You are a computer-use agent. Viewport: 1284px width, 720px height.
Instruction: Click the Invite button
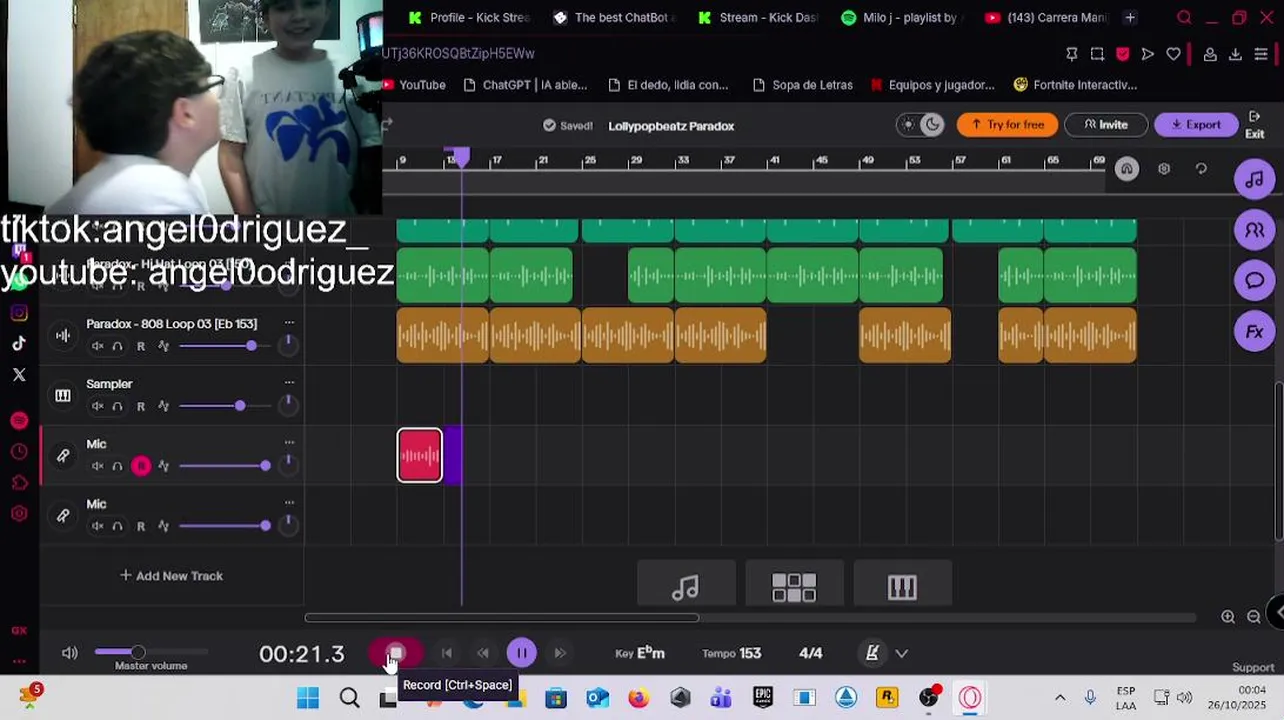pos(1106,125)
